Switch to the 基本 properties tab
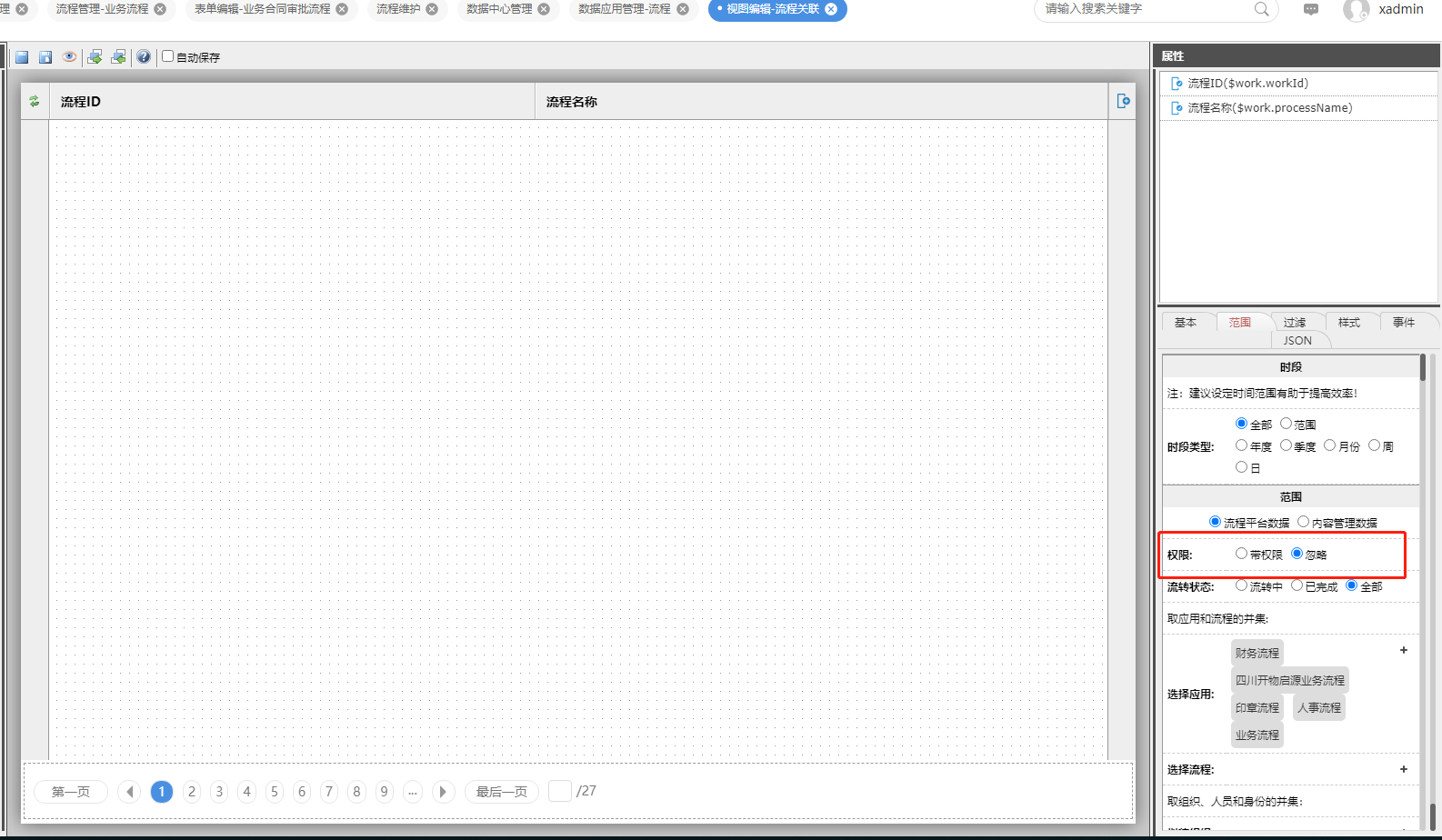1442x840 pixels. [1186, 322]
